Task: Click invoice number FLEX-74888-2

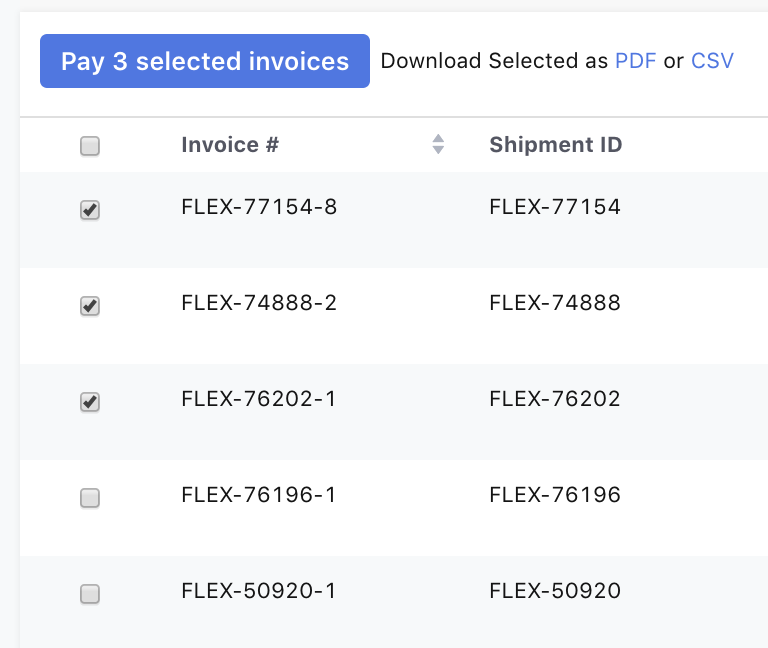Action: pyautogui.click(x=259, y=303)
